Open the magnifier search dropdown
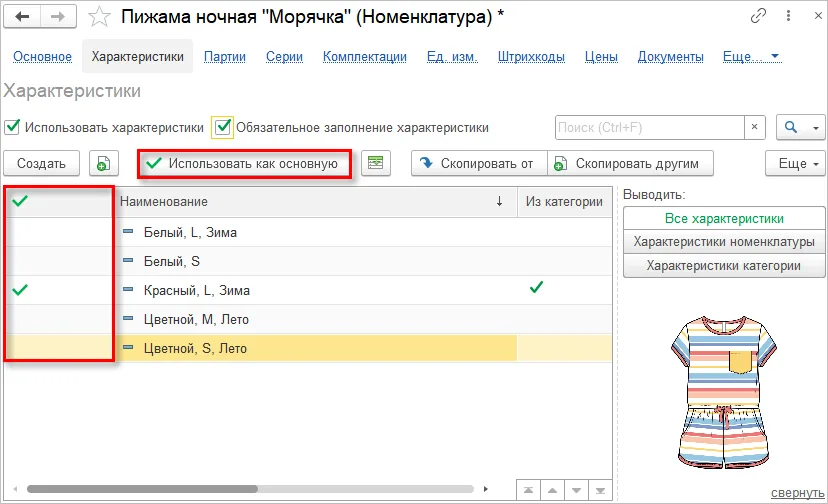828x504 pixels. tap(801, 127)
